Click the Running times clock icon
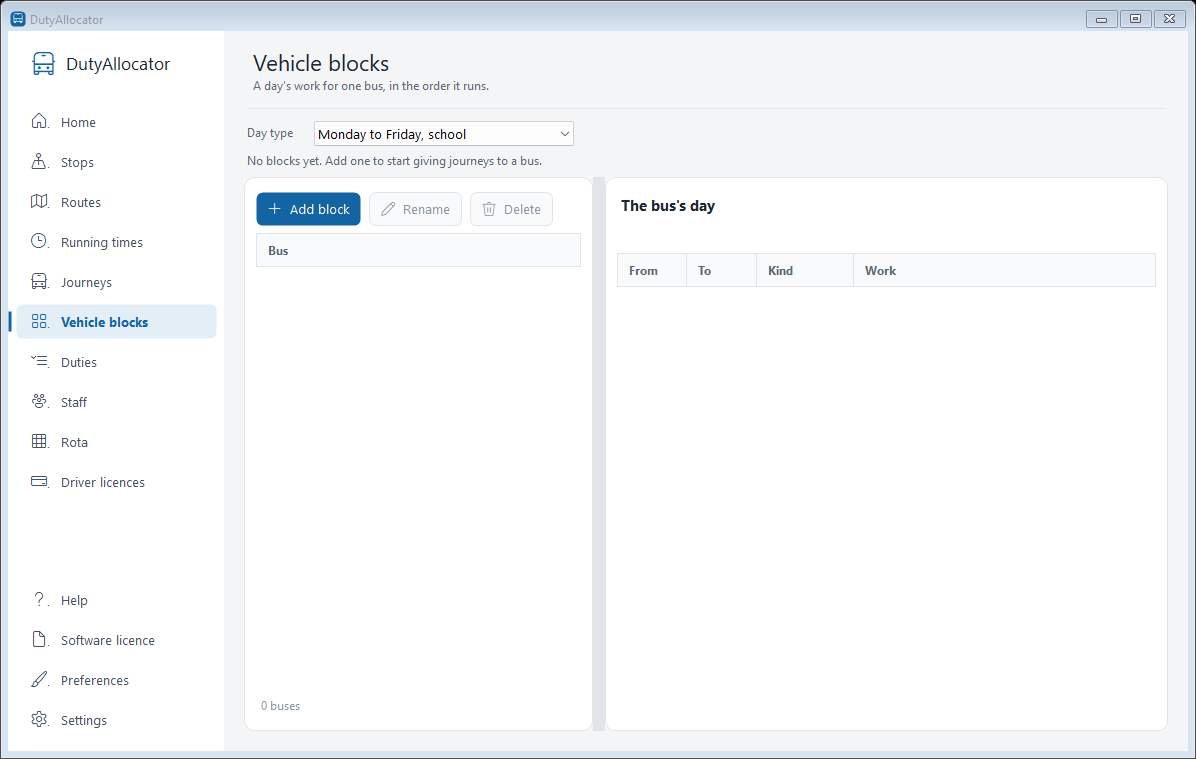The height and width of the screenshot is (759, 1196). click(x=39, y=241)
